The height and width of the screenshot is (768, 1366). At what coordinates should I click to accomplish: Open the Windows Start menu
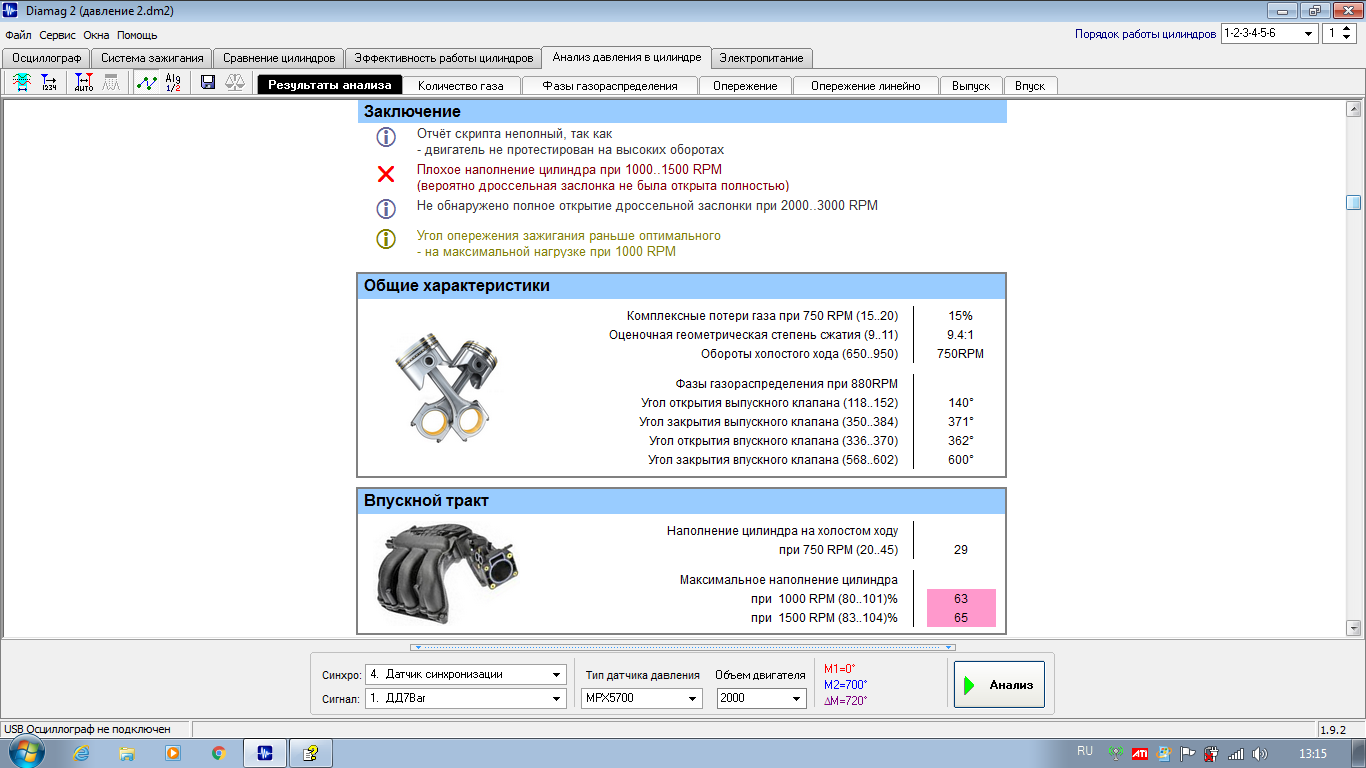point(25,753)
